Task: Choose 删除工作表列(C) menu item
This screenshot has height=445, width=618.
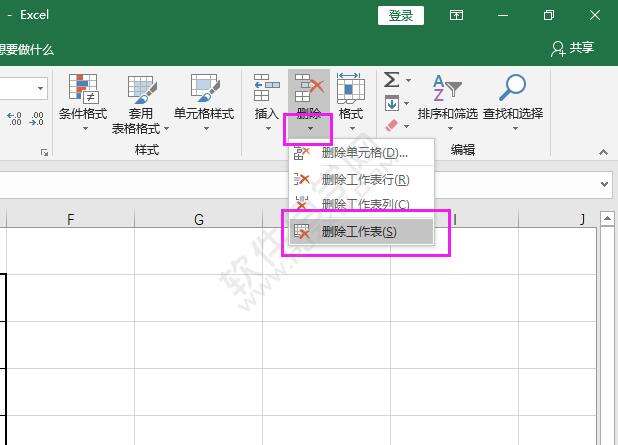Action: 361,204
